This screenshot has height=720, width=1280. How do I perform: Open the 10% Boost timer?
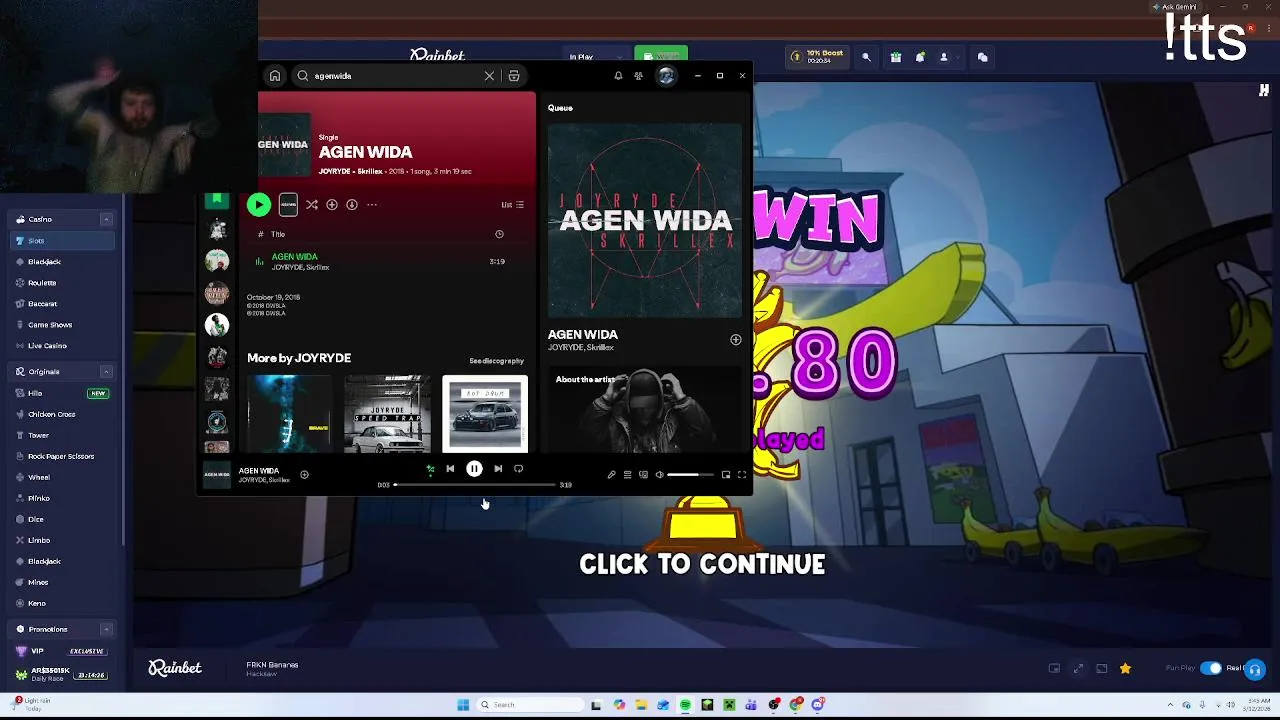[818, 57]
